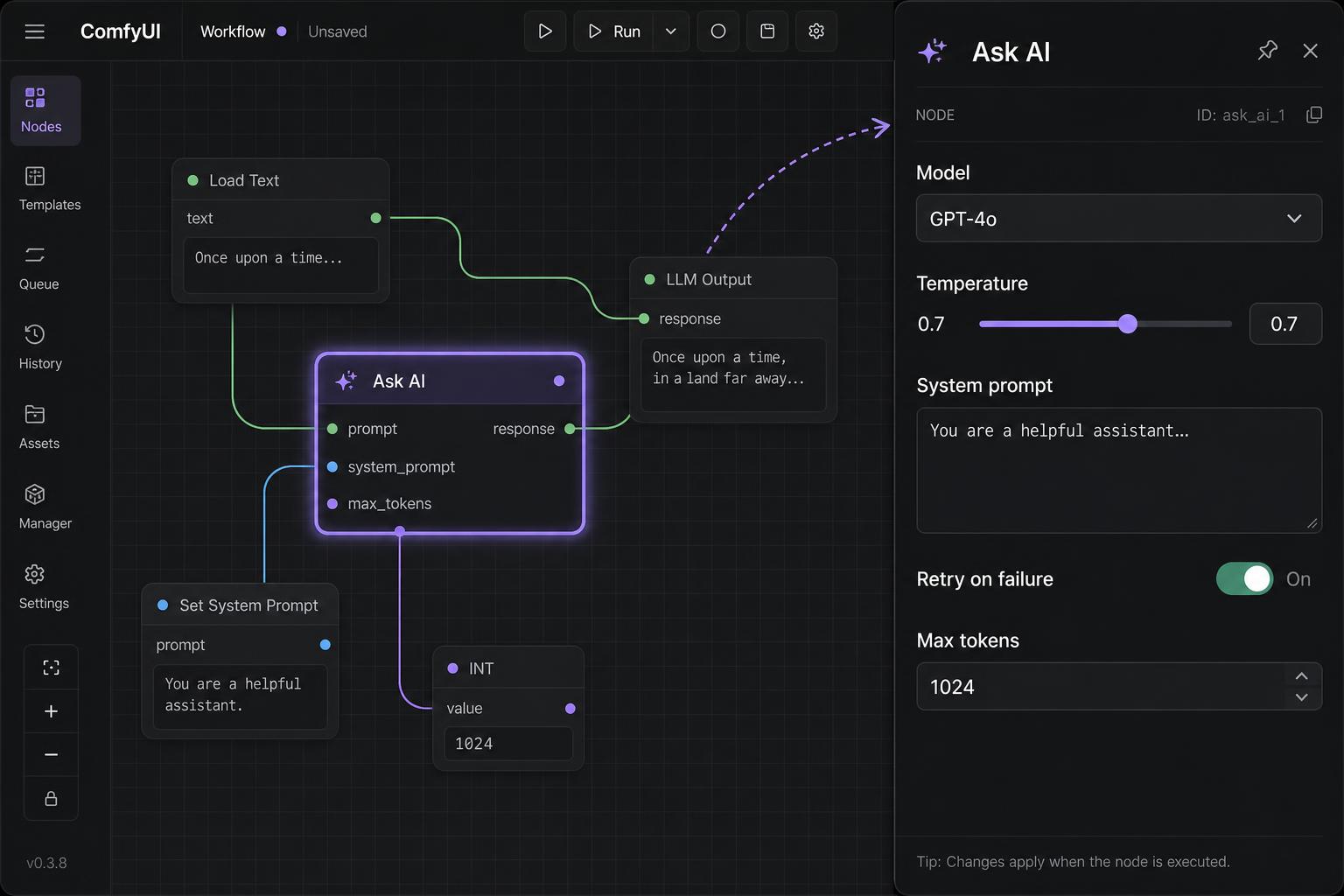Click the 'You are a helpful assistant.' node field
1344x896 pixels.
tap(240, 696)
